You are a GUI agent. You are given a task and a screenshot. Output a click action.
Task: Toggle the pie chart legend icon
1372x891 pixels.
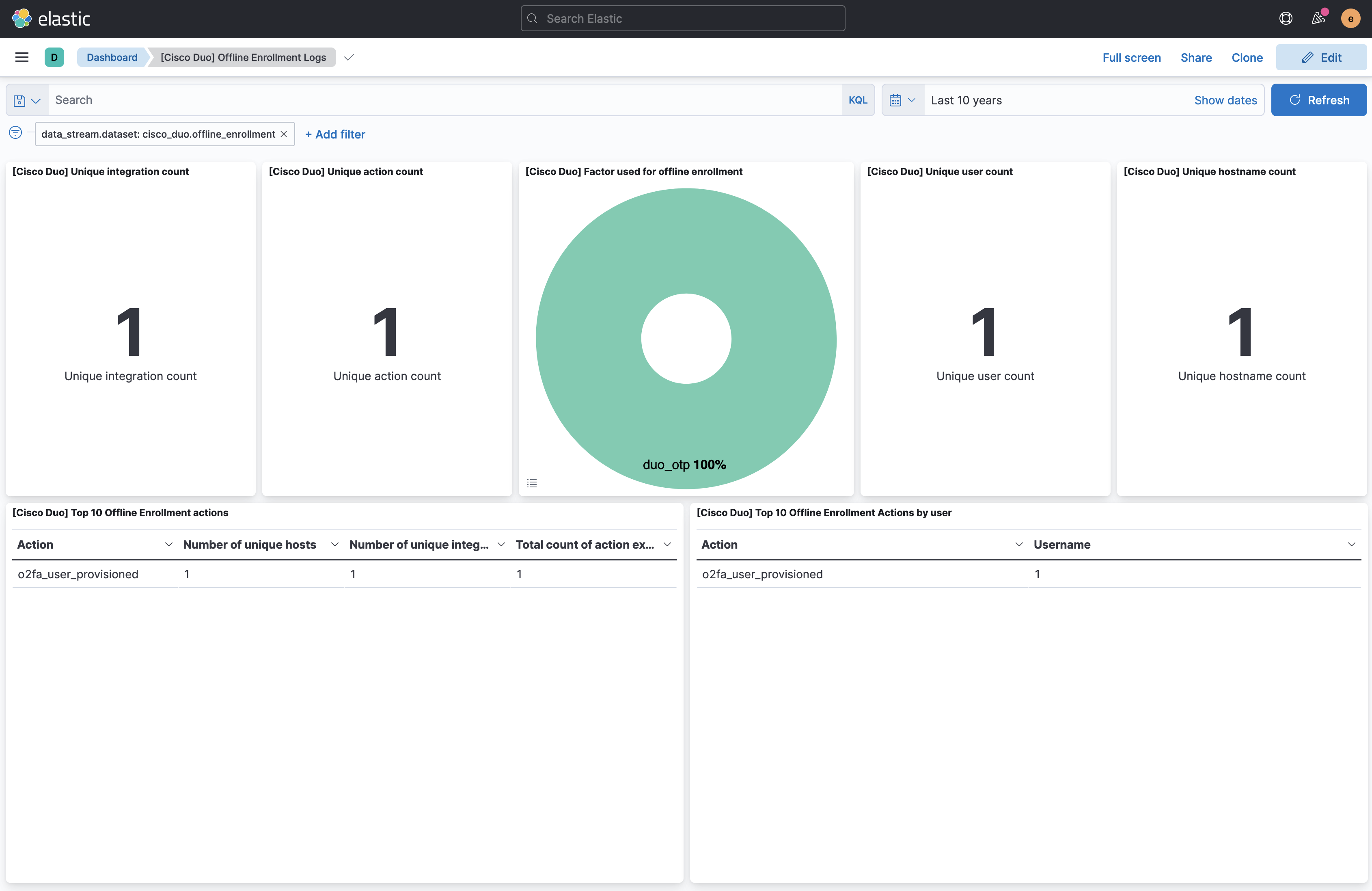pyautogui.click(x=531, y=483)
